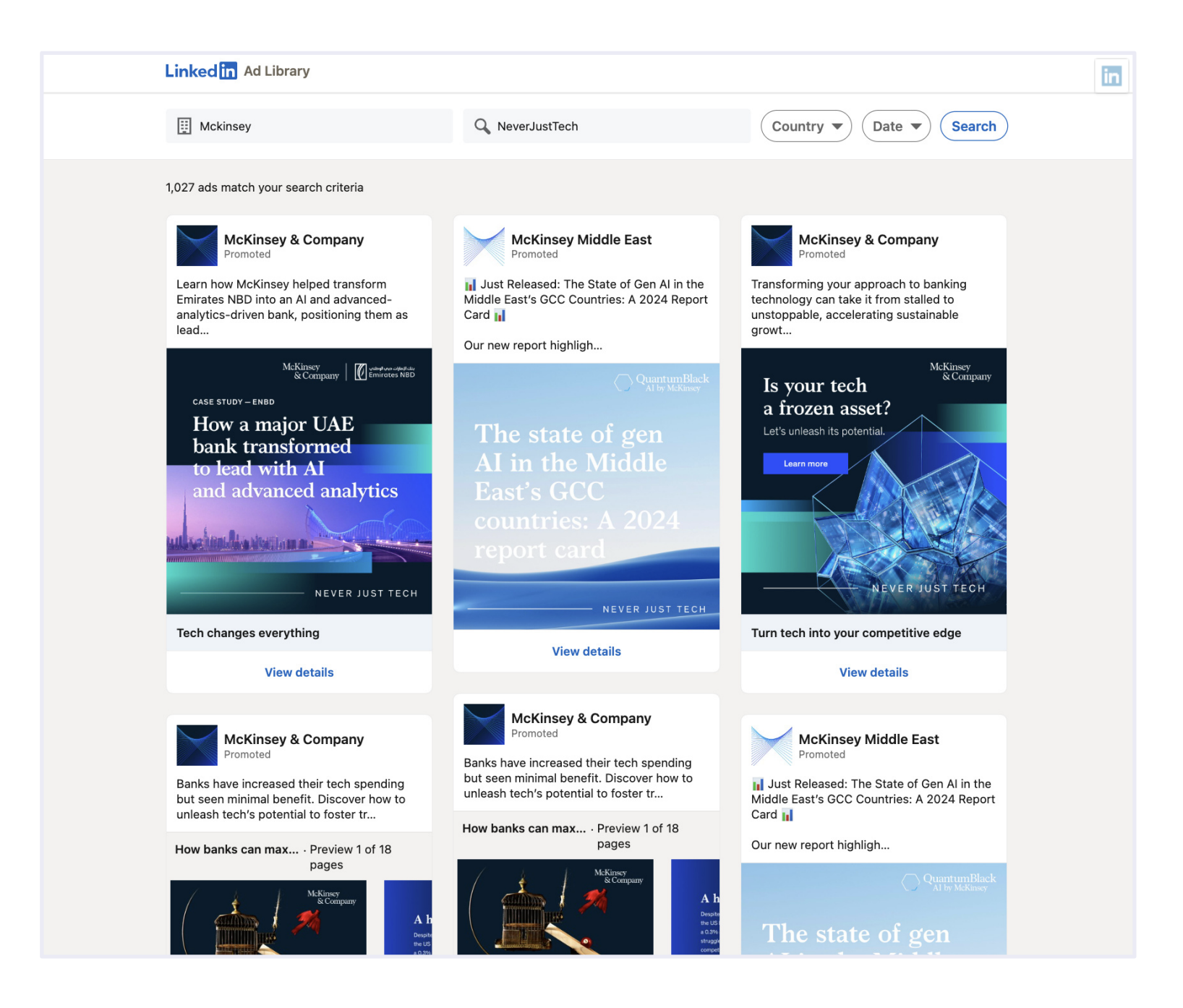Viewport: 1183px width, 1008px height.
Task: Click '1,027 ads match your search criteria' text
Action: coord(265,187)
